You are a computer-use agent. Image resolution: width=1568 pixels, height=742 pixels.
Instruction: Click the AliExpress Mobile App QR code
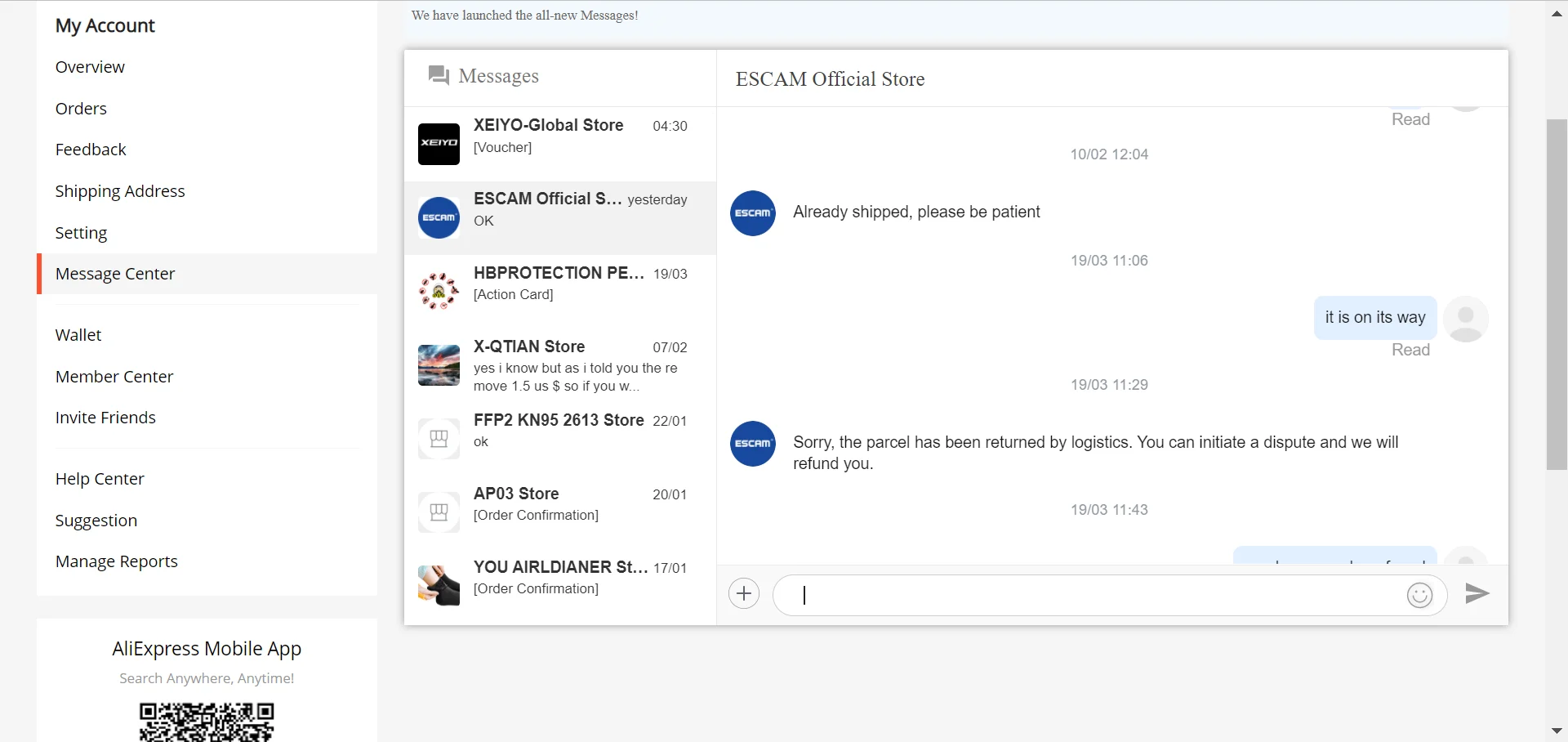coord(207,722)
